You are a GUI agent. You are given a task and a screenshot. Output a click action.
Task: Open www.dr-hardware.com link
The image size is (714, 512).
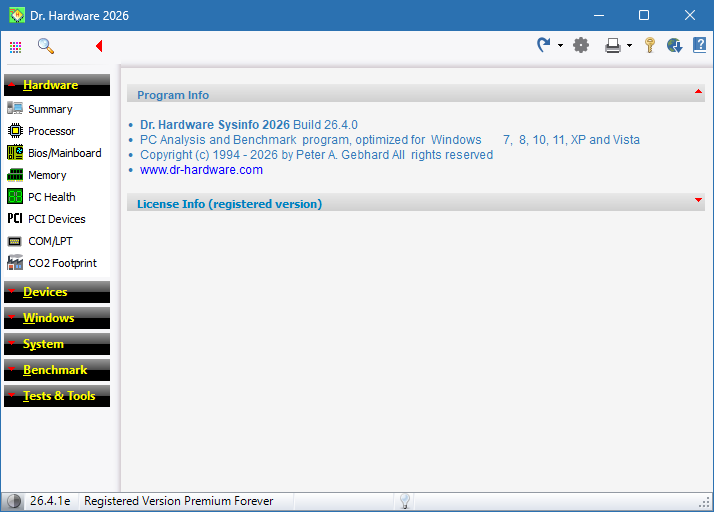(201, 170)
